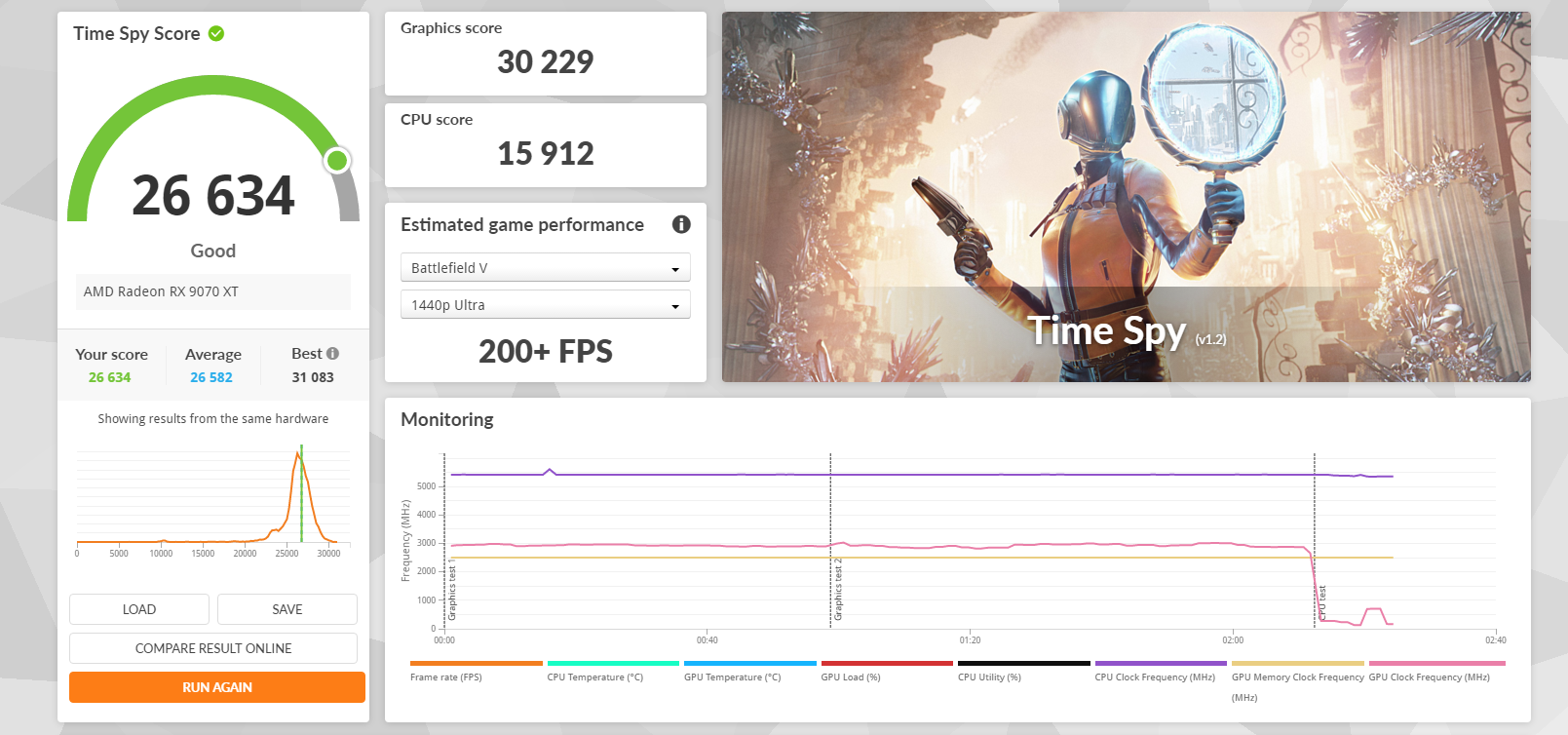The height and width of the screenshot is (735, 1568).
Task: Toggle the GPU Temperature (°C) legend entry
Action: pos(733,677)
